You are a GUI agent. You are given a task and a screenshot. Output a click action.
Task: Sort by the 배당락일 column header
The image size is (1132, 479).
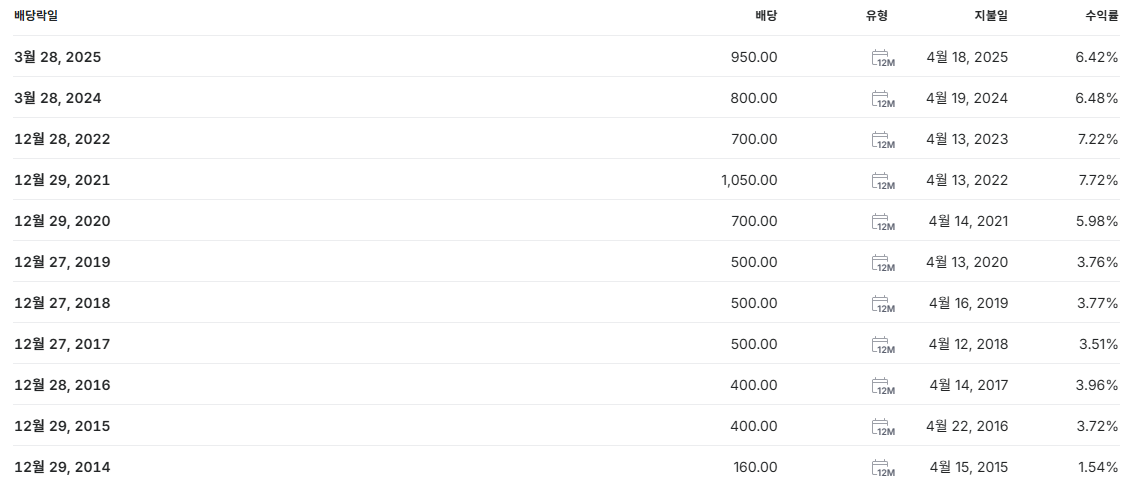tap(36, 16)
